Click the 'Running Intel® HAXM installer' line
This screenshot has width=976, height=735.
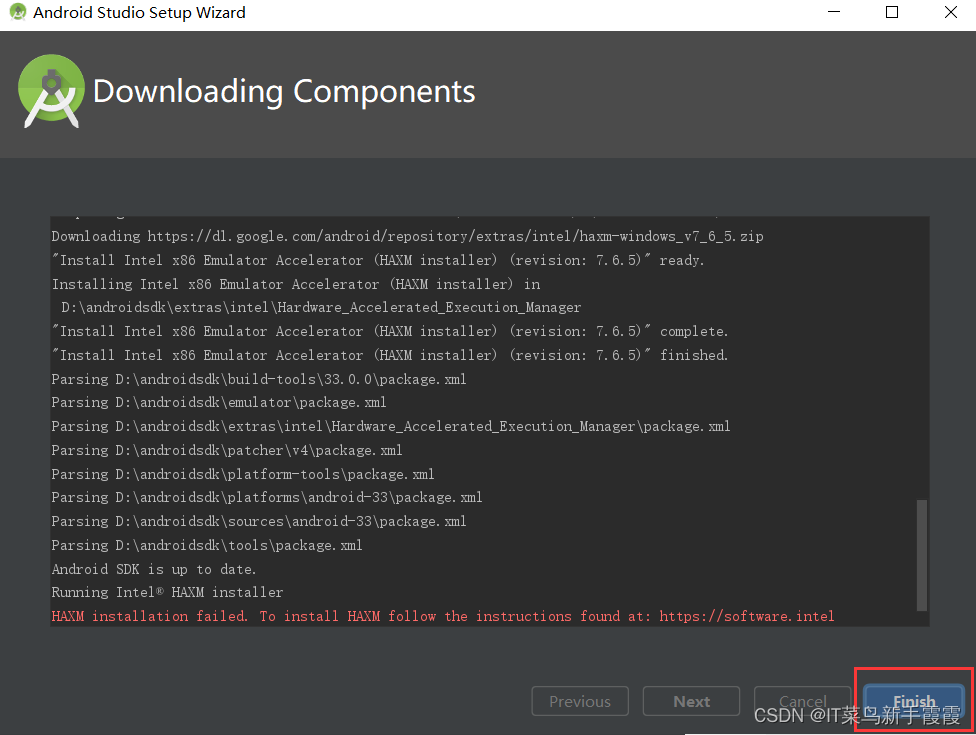point(167,592)
